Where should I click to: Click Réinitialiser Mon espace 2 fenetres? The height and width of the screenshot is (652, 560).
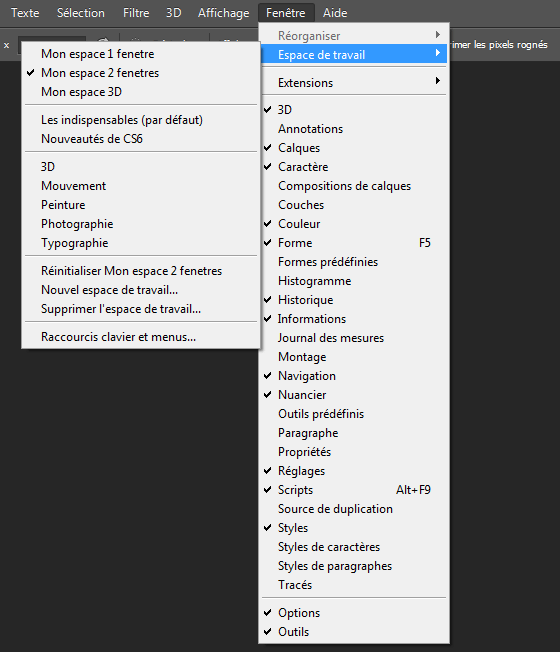141,271
